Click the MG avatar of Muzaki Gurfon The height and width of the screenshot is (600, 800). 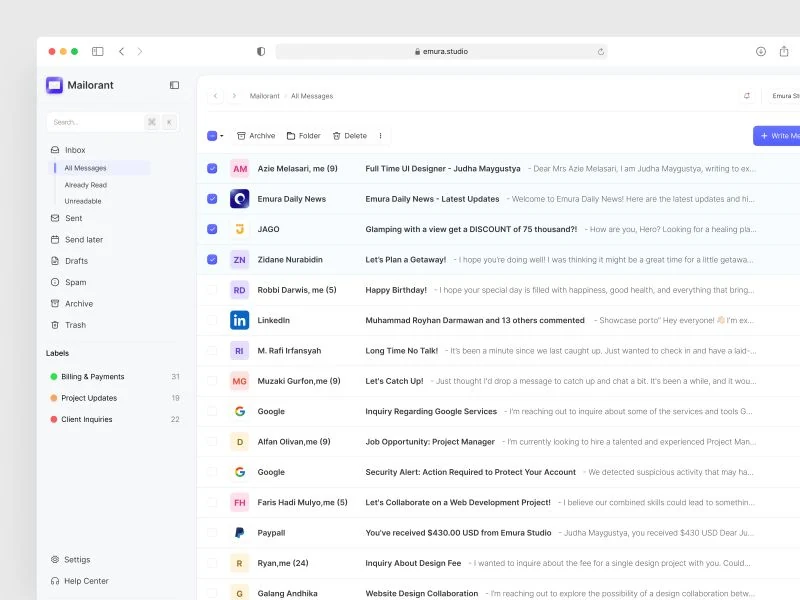[239, 381]
